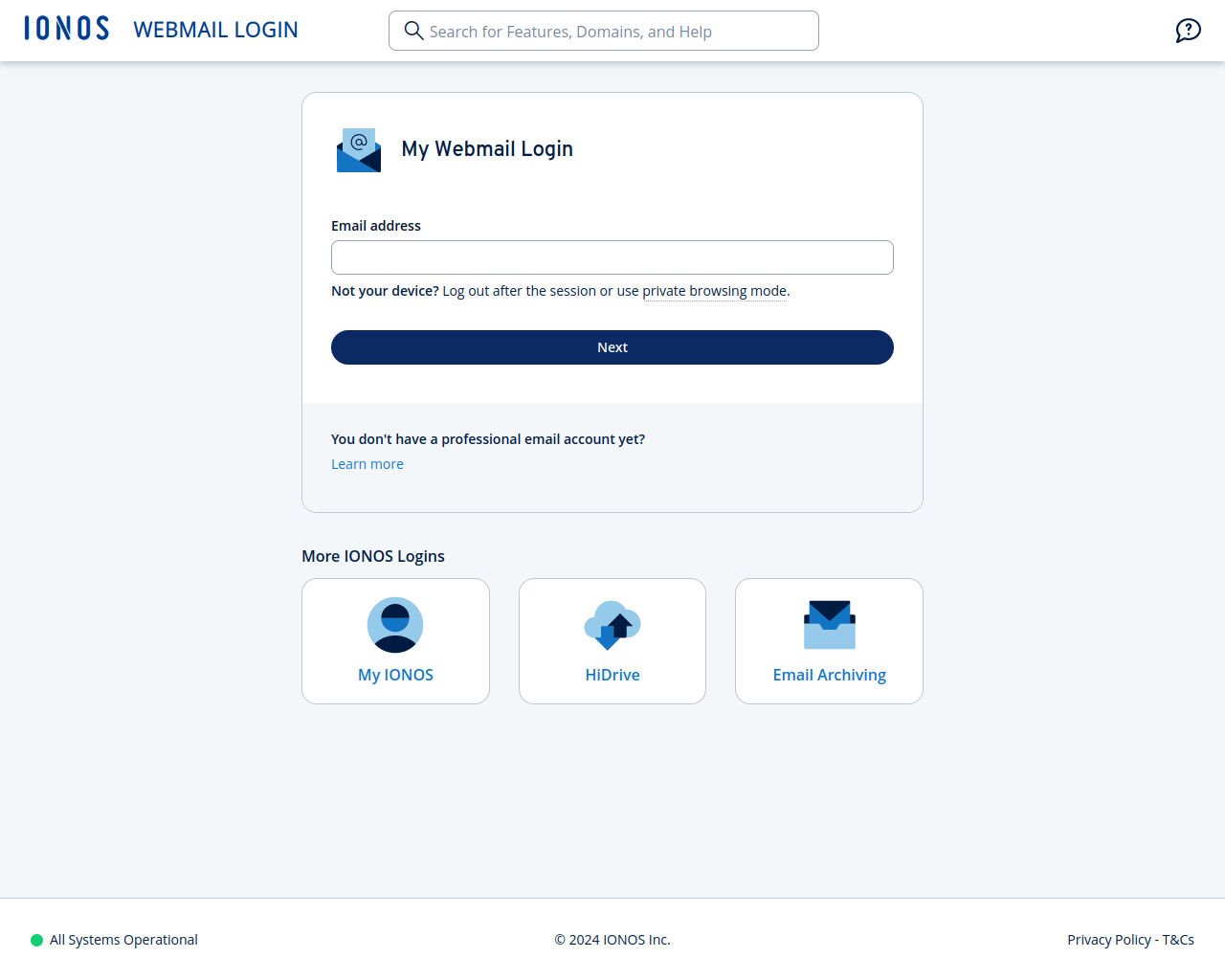Open the private browsing mode link
The width and height of the screenshot is (1225, 980).
click(x=715, y=291)
